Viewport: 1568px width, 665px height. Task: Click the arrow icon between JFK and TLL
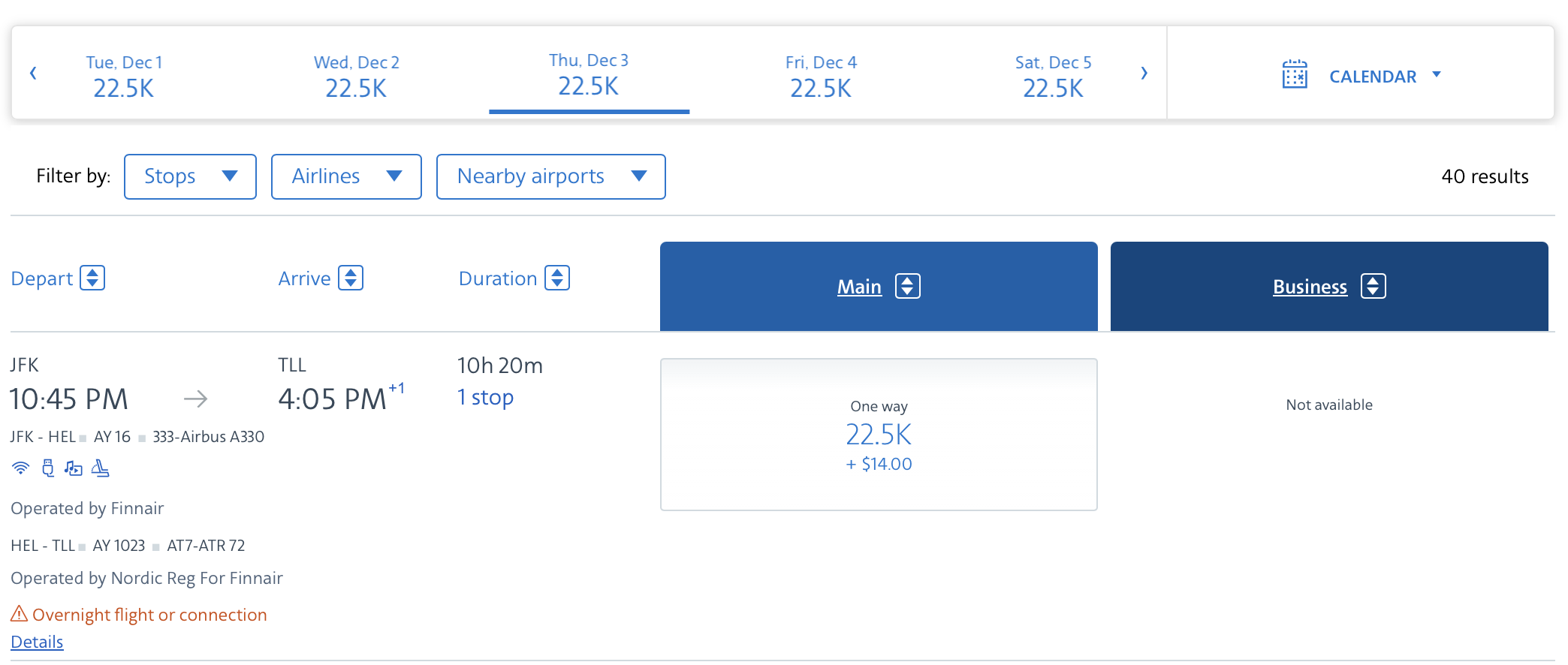[x=195, y=399]
